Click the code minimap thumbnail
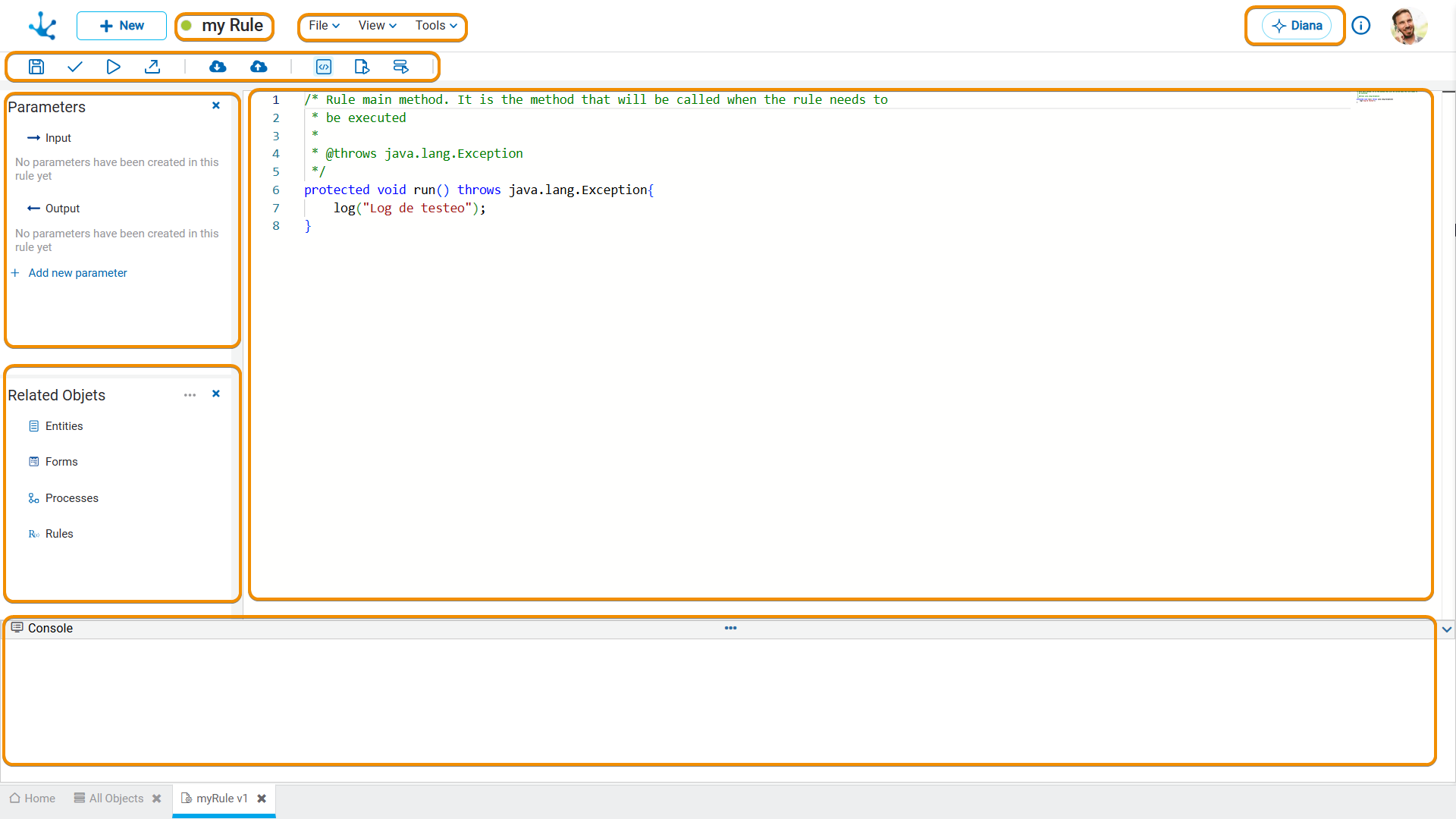The height and width of the screenshot is (819, 1456). [1387, 97]
